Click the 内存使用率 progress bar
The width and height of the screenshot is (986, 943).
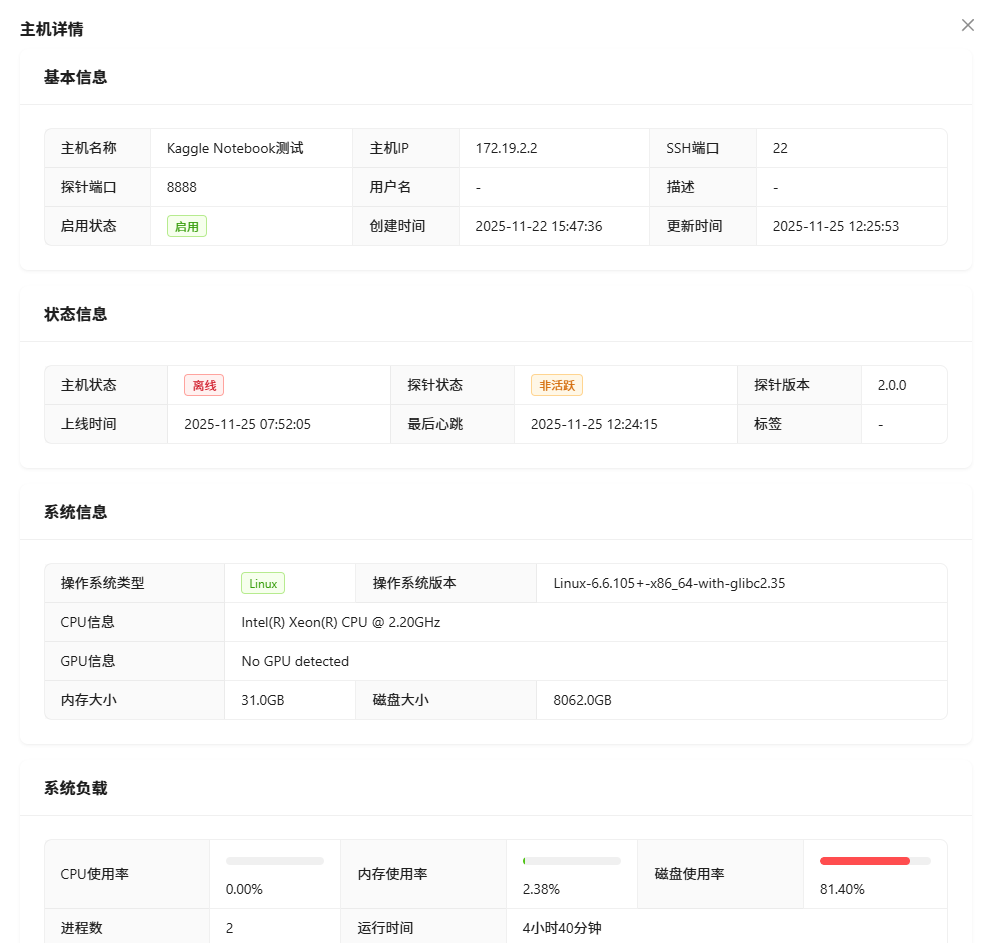(x=572, y=861)
